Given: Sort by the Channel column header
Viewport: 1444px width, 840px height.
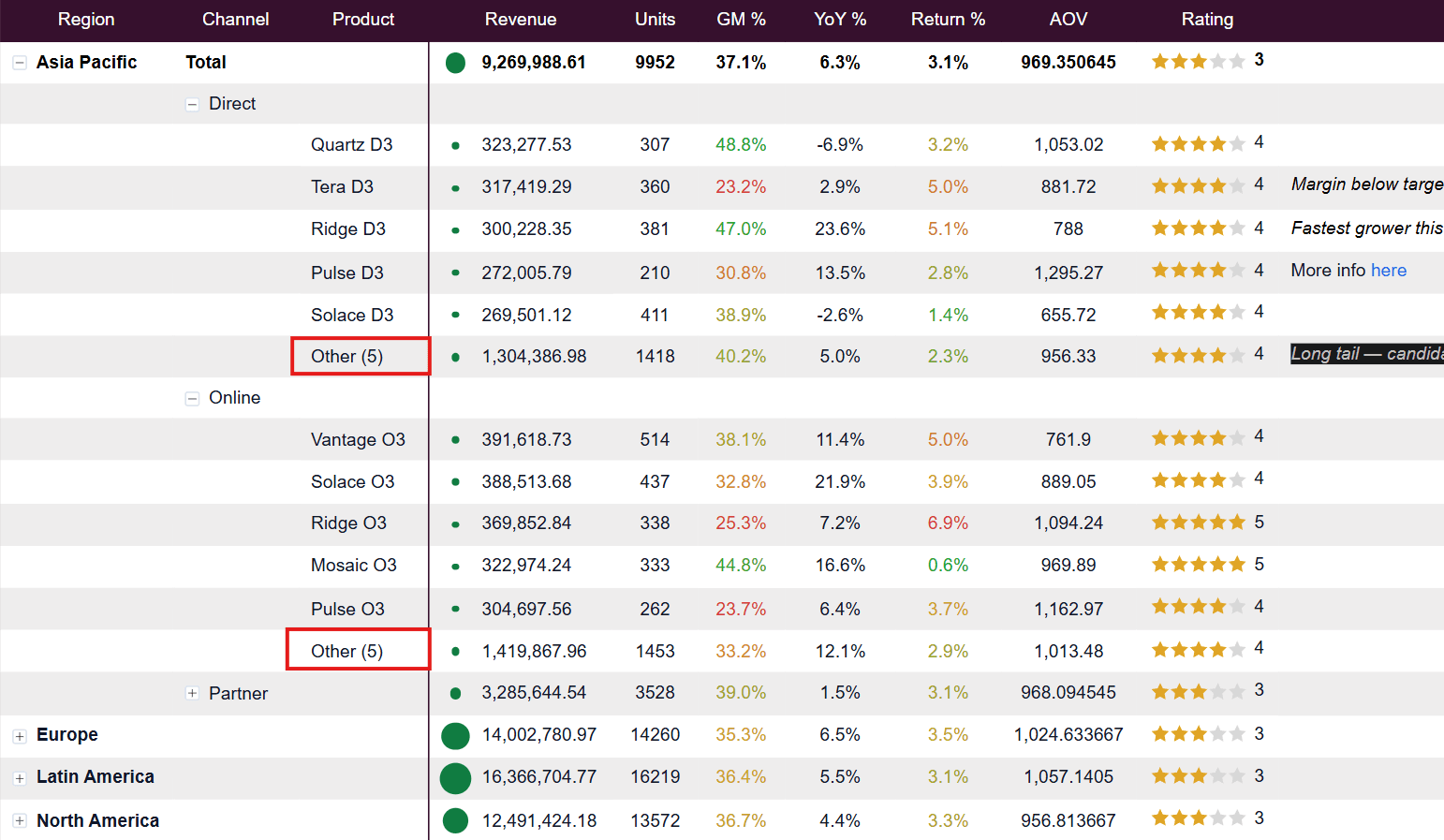Looking at the screenshot, I should pos(235,20).
